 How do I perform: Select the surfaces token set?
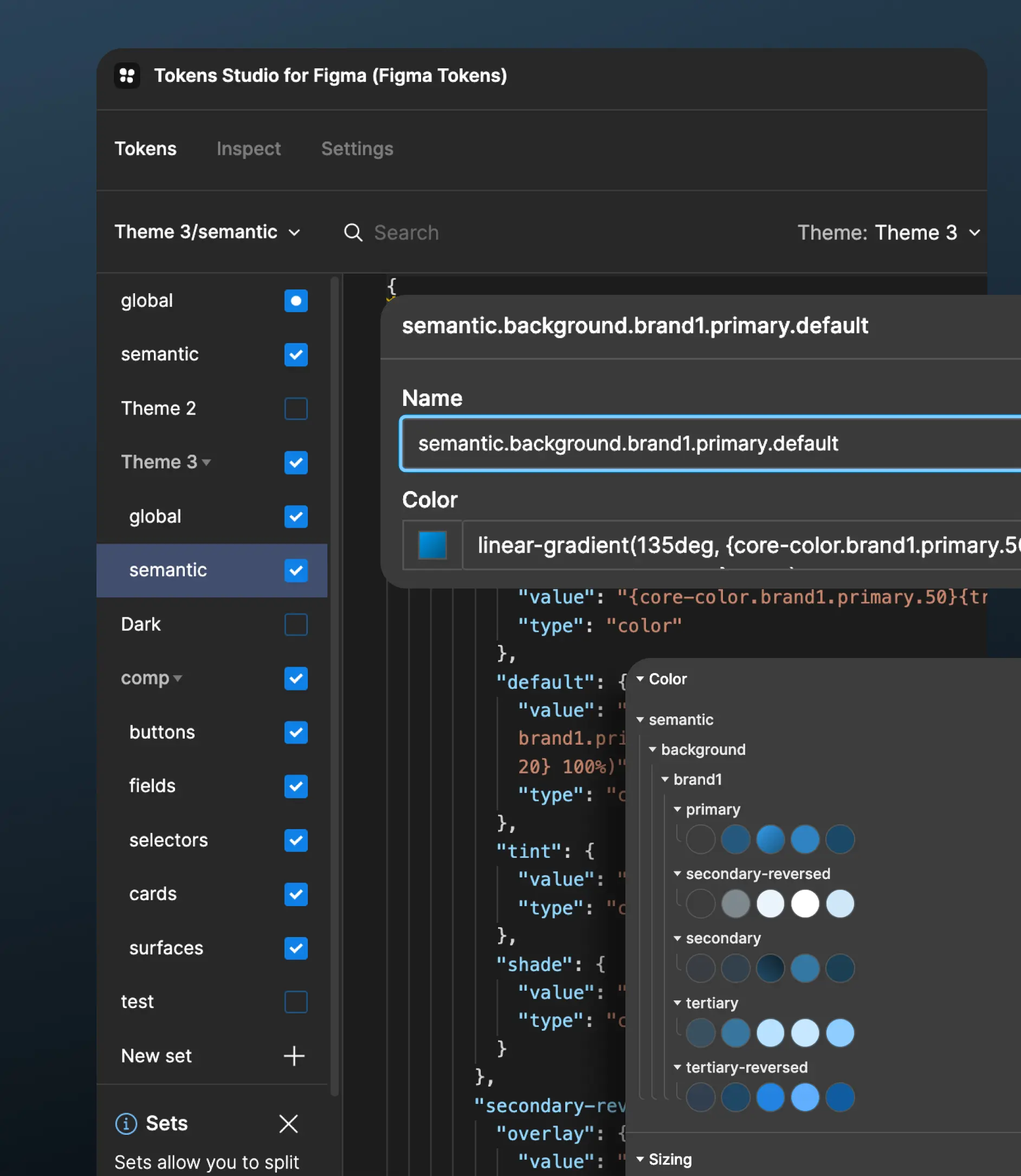click(166, 948)
